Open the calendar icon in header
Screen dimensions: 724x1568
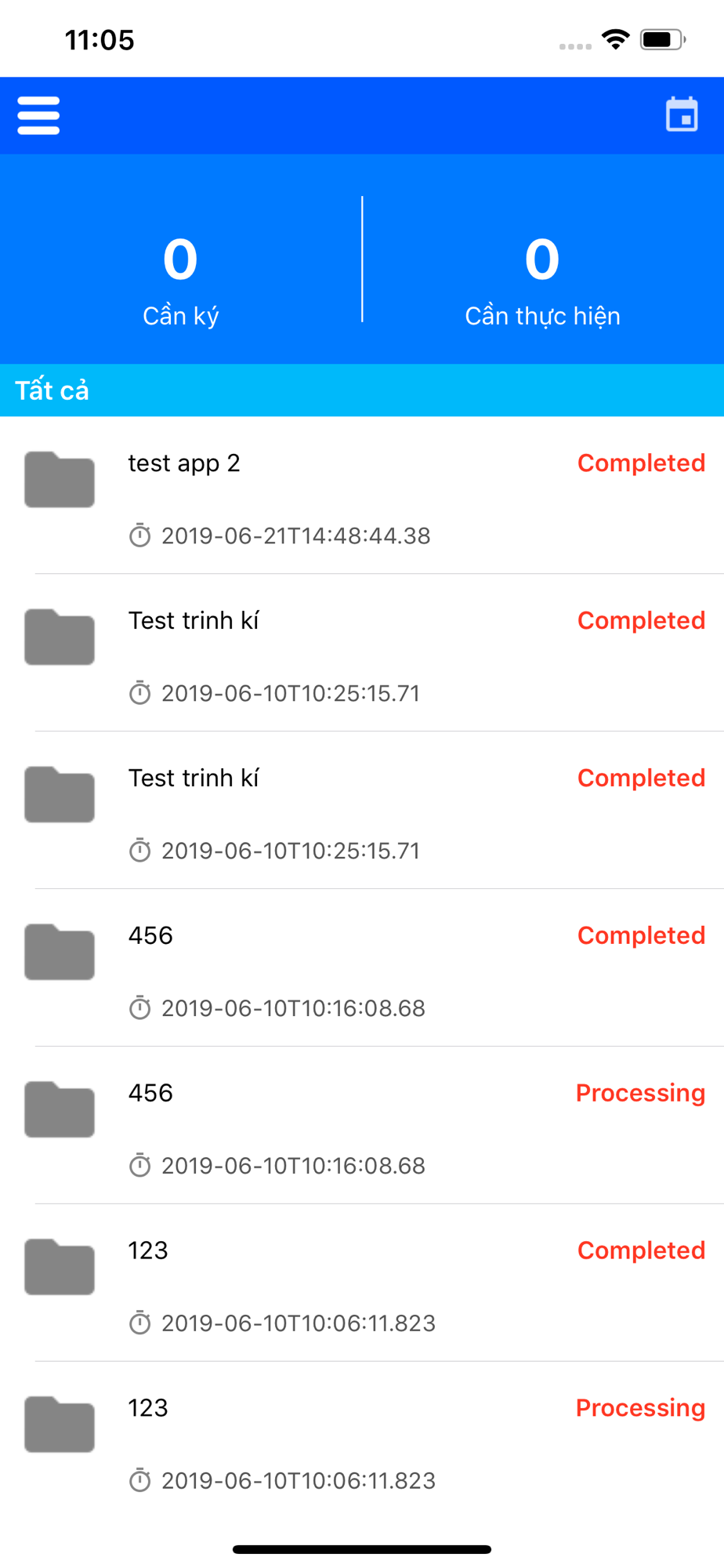pos(682,114)
